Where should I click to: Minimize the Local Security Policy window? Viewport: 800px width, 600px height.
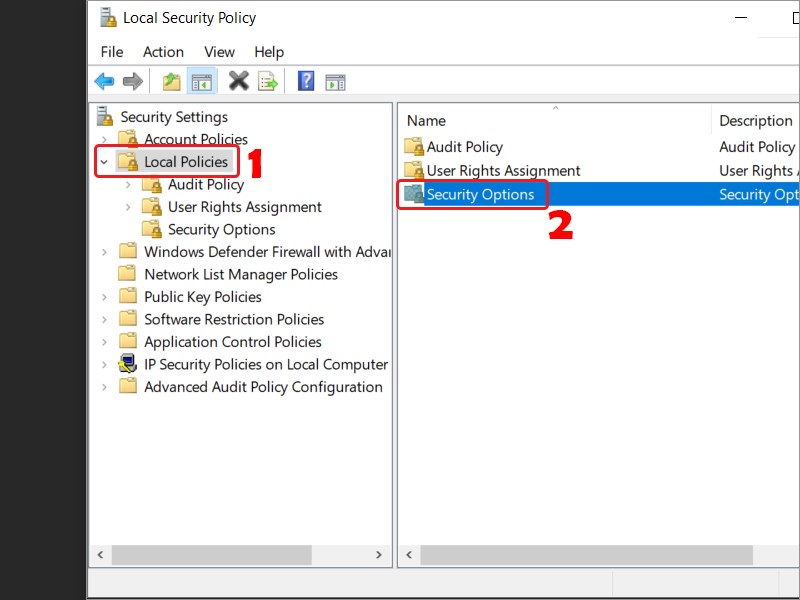[741, 18]
